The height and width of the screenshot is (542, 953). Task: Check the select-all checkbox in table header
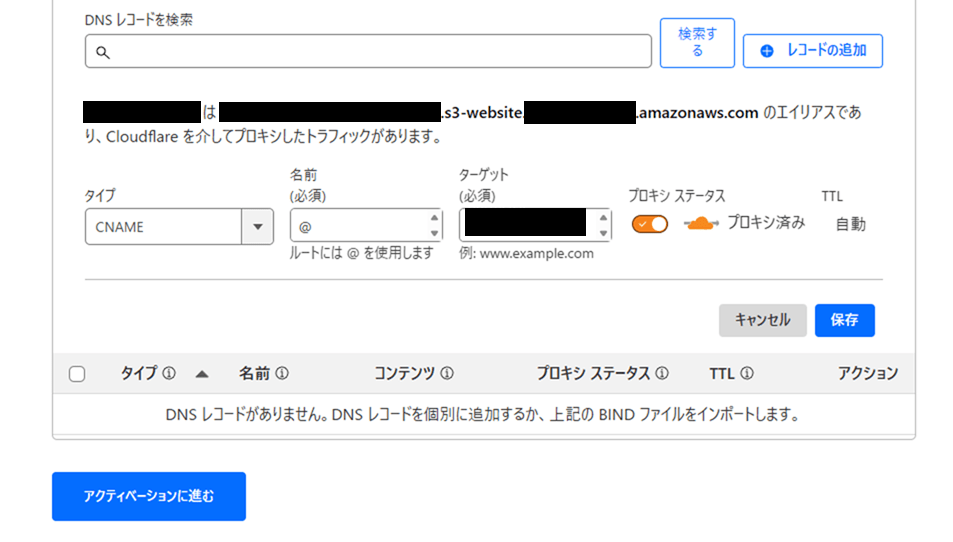tap(77, 374)
